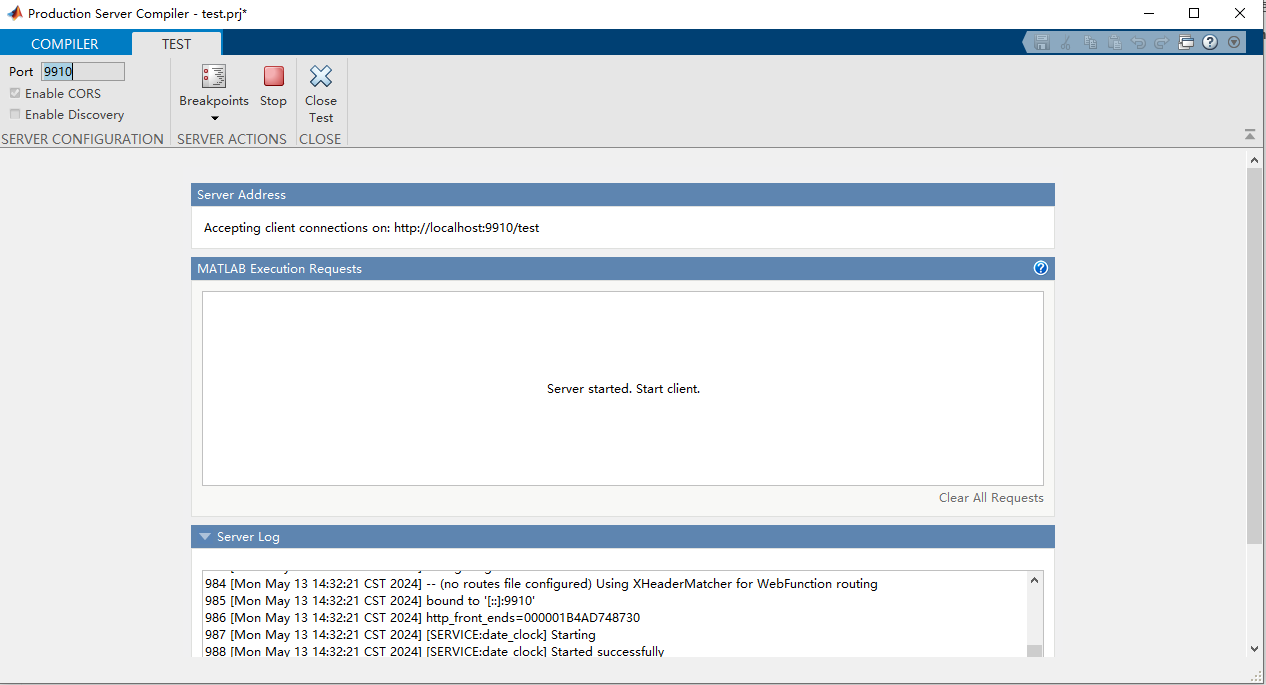Collapse the Server Log section
Viewport: 1266px width, 685px height.
coord(205,537)
